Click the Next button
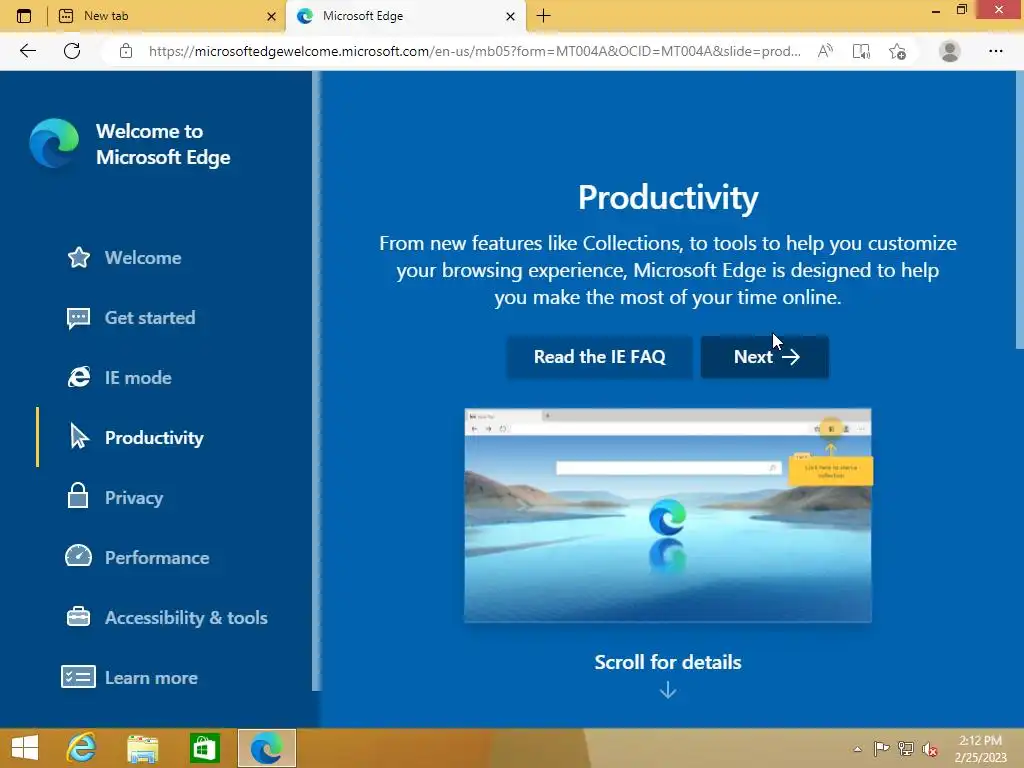 click(x=765, y=357)
